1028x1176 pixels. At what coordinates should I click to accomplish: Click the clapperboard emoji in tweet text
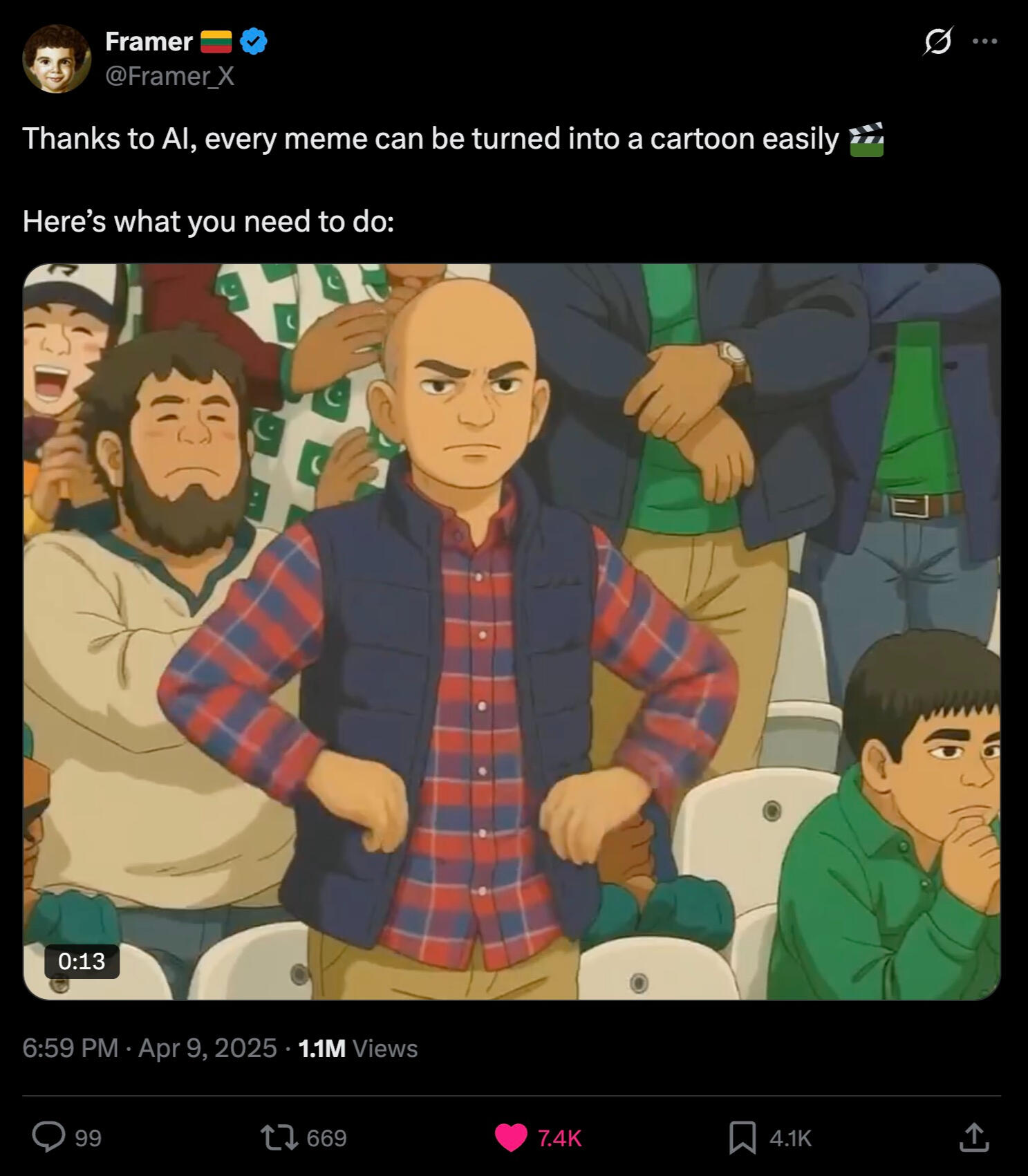click(867, 140)
